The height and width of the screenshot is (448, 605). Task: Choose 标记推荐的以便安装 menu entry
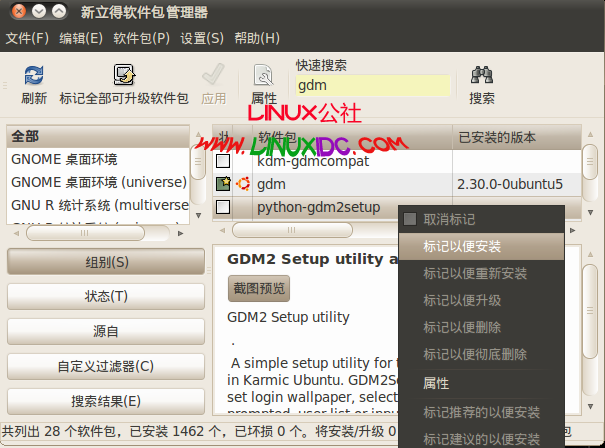tap(481, 412)
